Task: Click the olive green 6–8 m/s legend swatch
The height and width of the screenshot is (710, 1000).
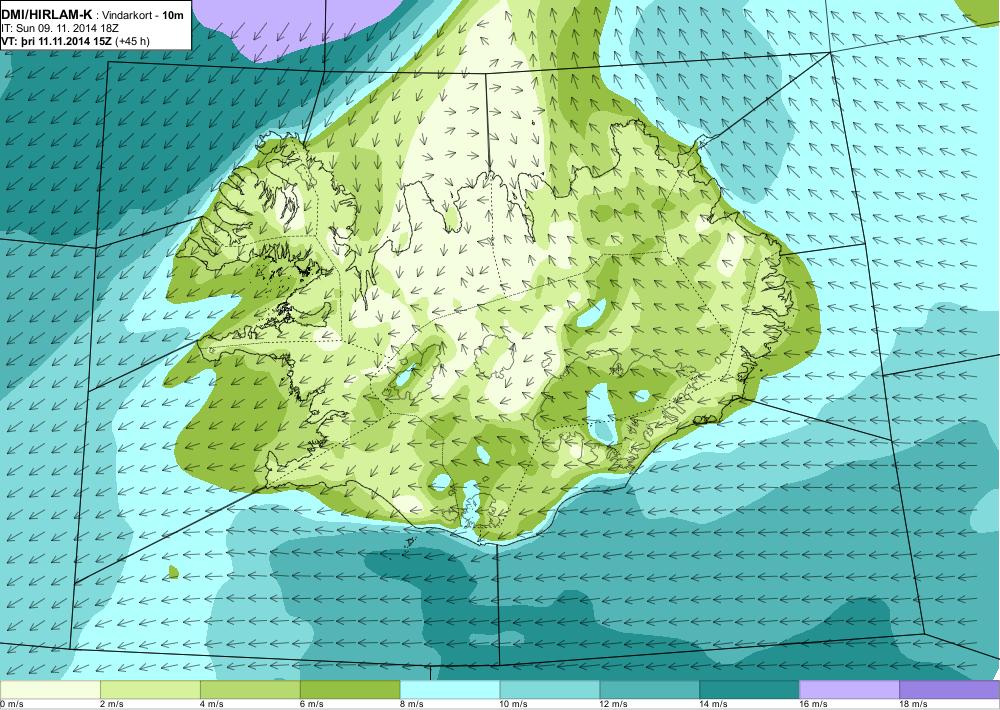Action: tap(350, 690)
